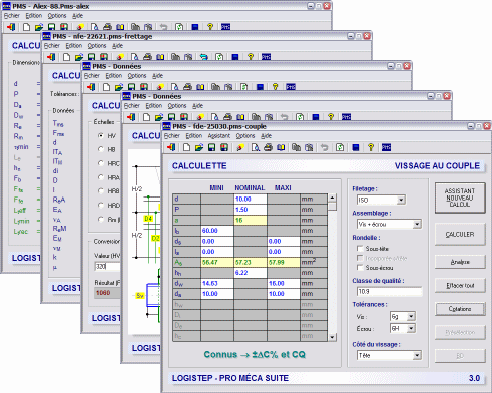Image resolution: width=492 pixels, height=393 pixels.
Task: Expand the Côté du vissage dropdown
Action: click(x=417, y=356)
